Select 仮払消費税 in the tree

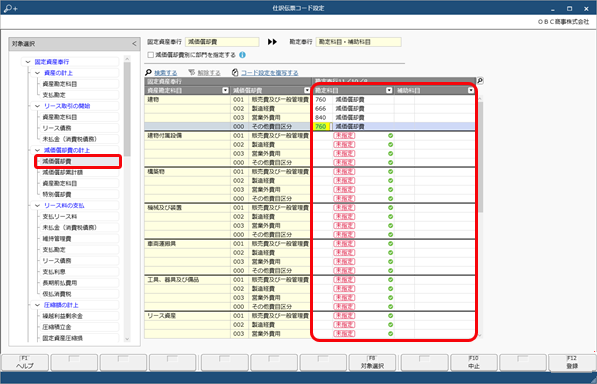coord(79,294)
